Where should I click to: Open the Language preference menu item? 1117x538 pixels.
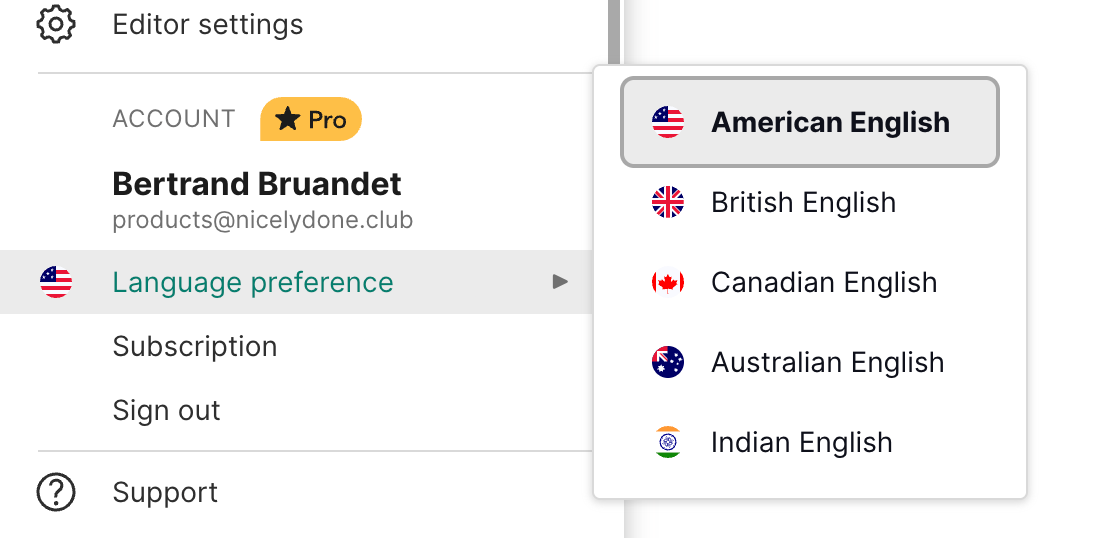coord(253,282)
